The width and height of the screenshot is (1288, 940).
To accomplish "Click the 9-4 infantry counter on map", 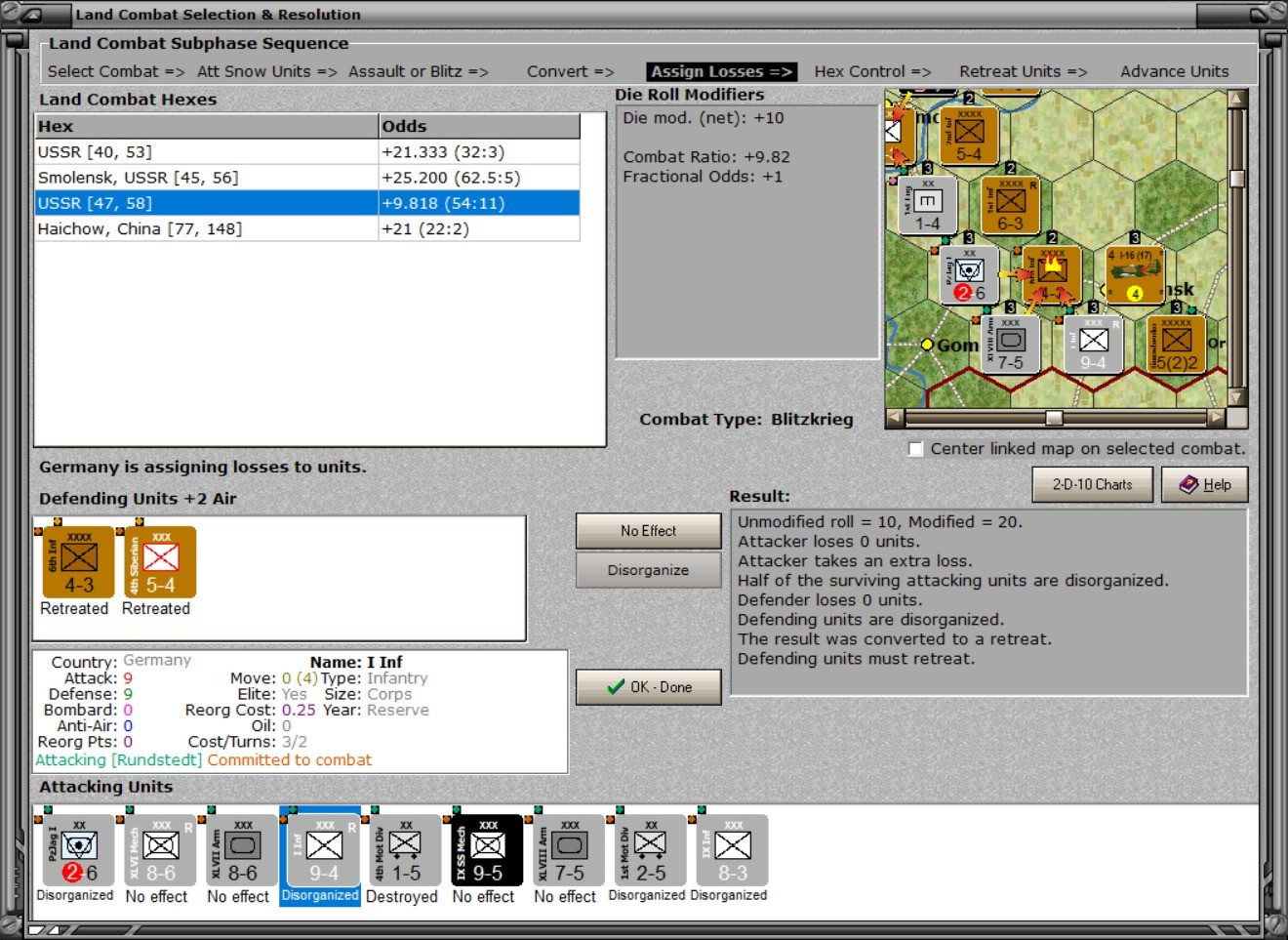I will 1093,345.
